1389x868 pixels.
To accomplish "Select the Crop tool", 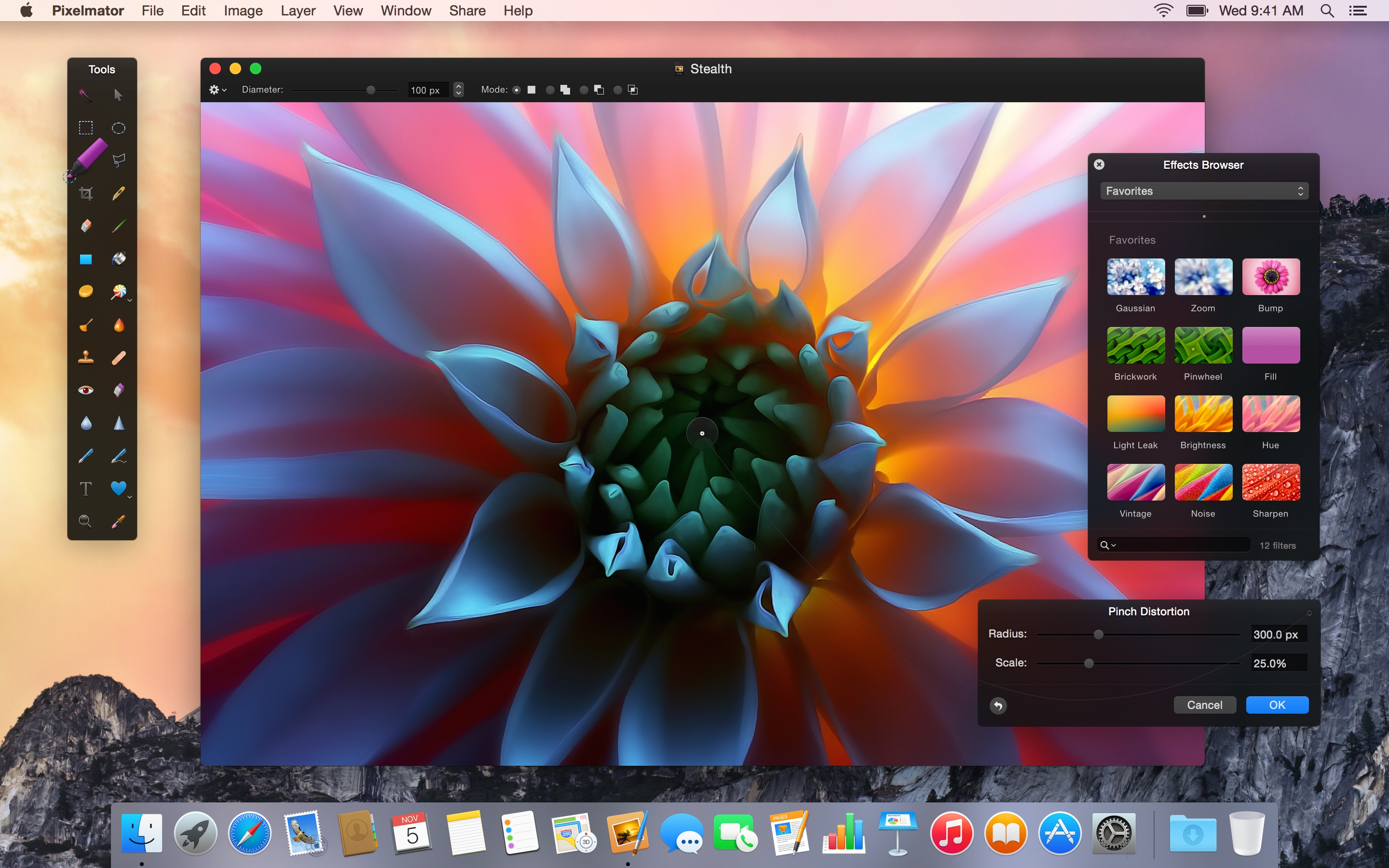I will click(86, 192).
